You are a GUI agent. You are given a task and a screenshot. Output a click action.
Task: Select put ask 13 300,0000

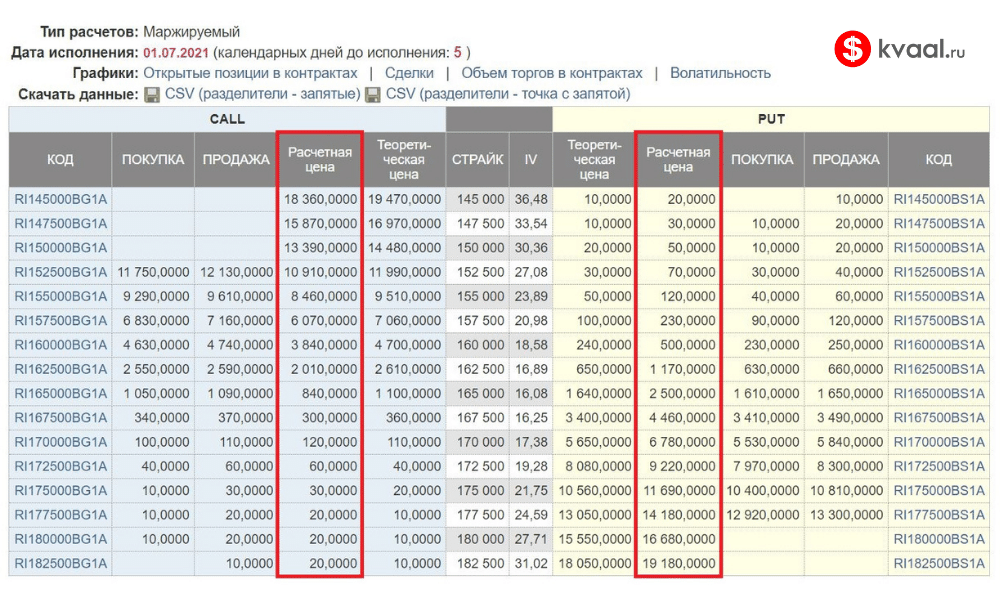[x=846, y=515]
